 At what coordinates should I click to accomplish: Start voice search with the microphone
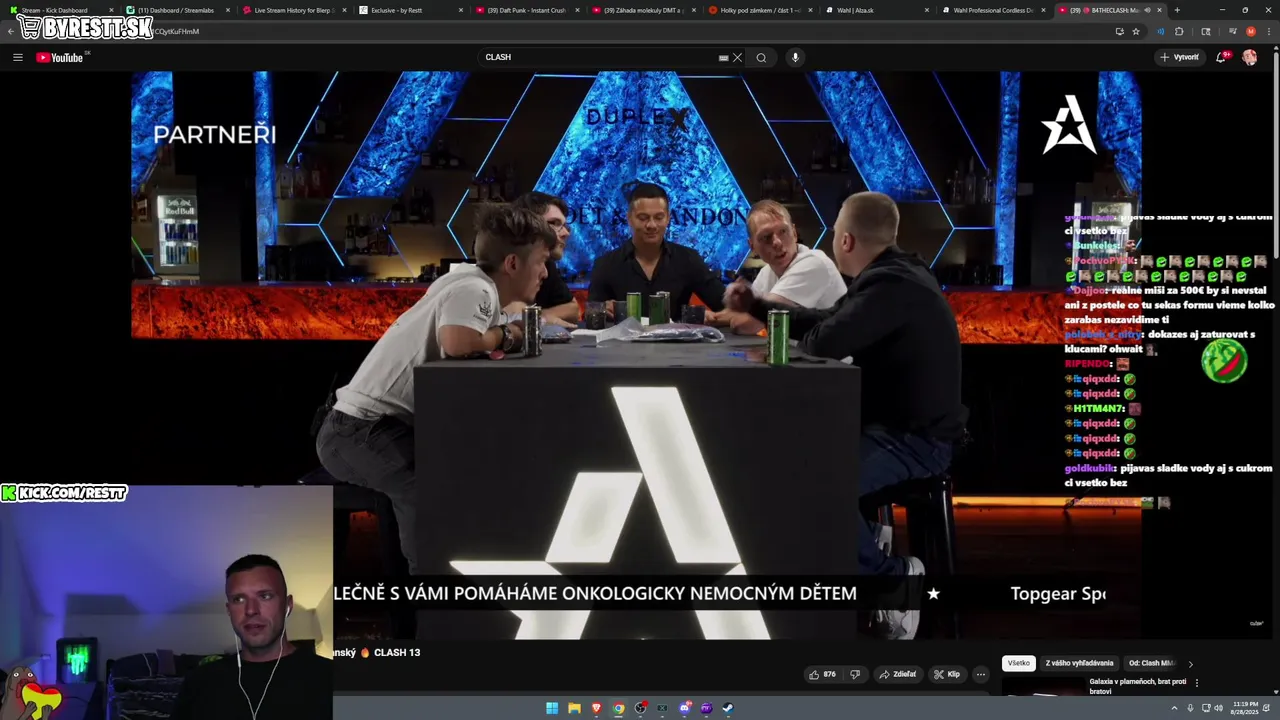point(795,57)
